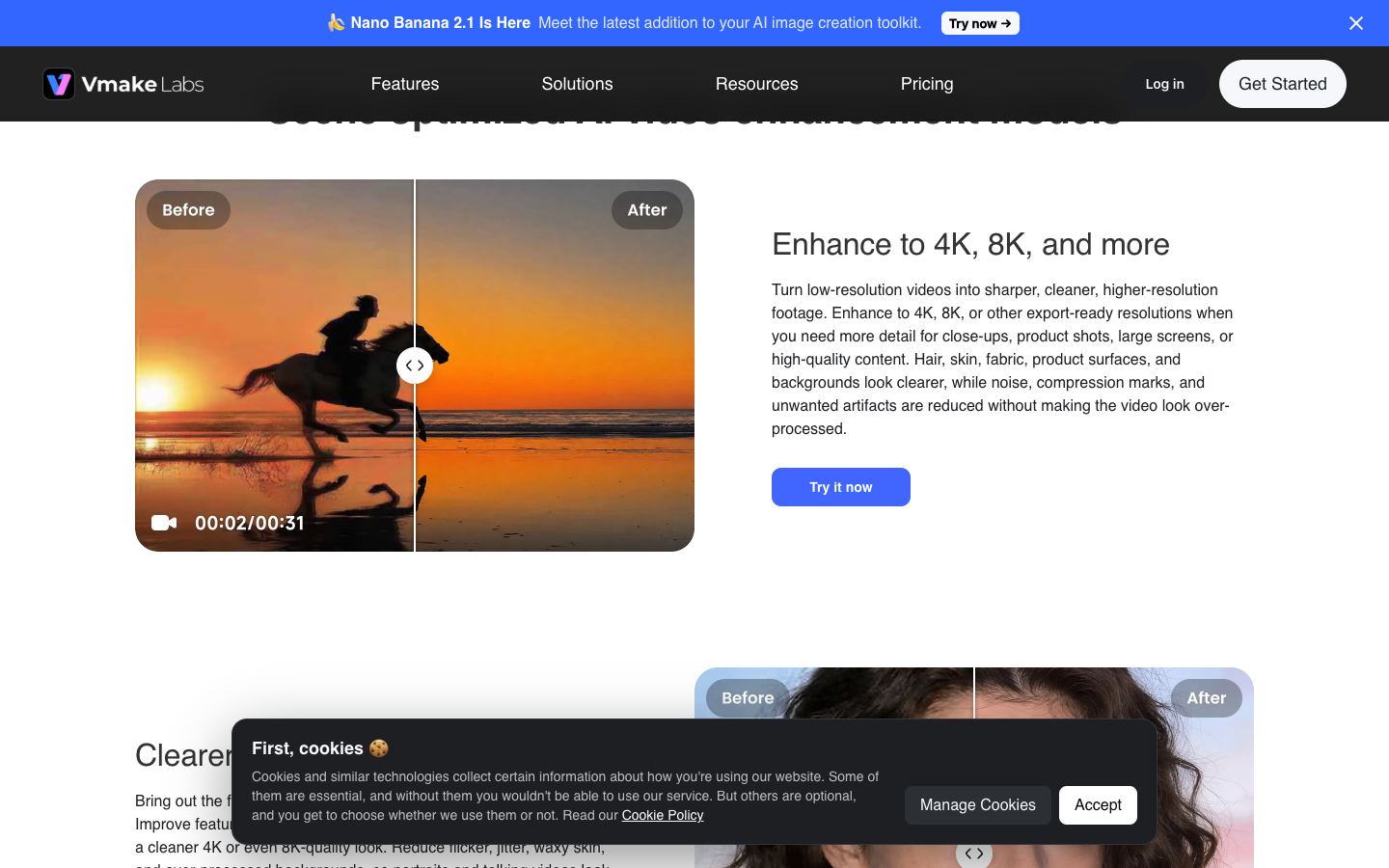Open the Solutions menu
This screenshot has width=1389, height=868.
click(577, 84)
